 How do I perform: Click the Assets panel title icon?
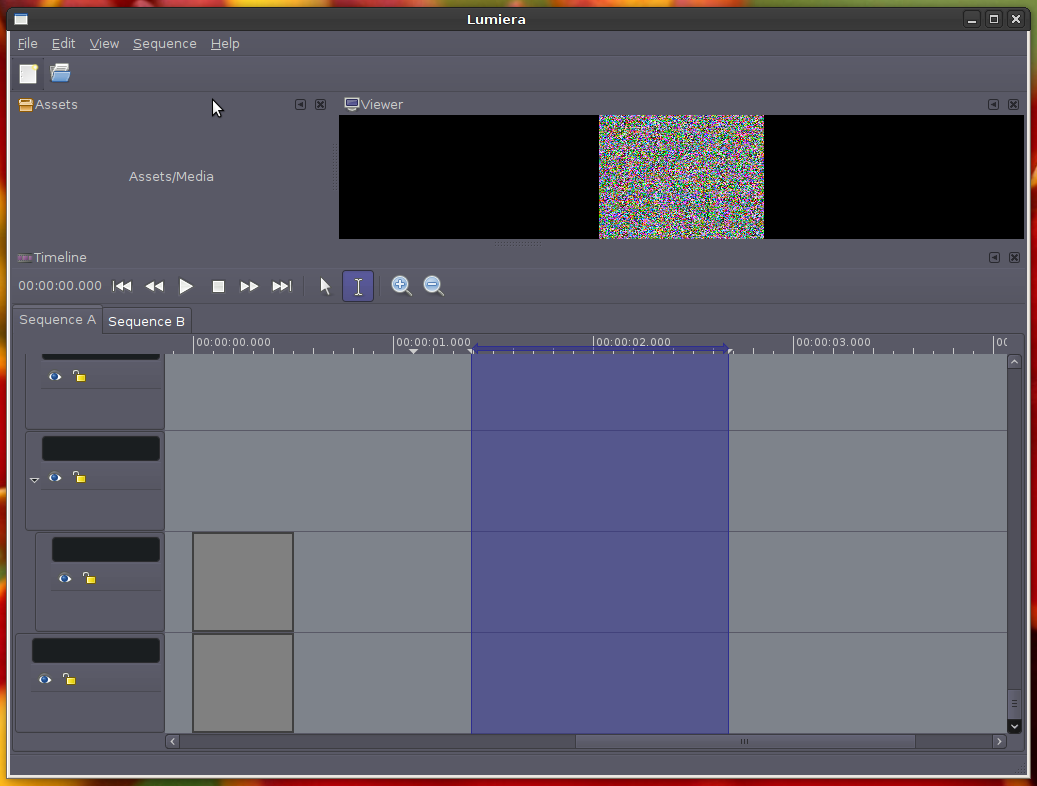click(26, 105)
